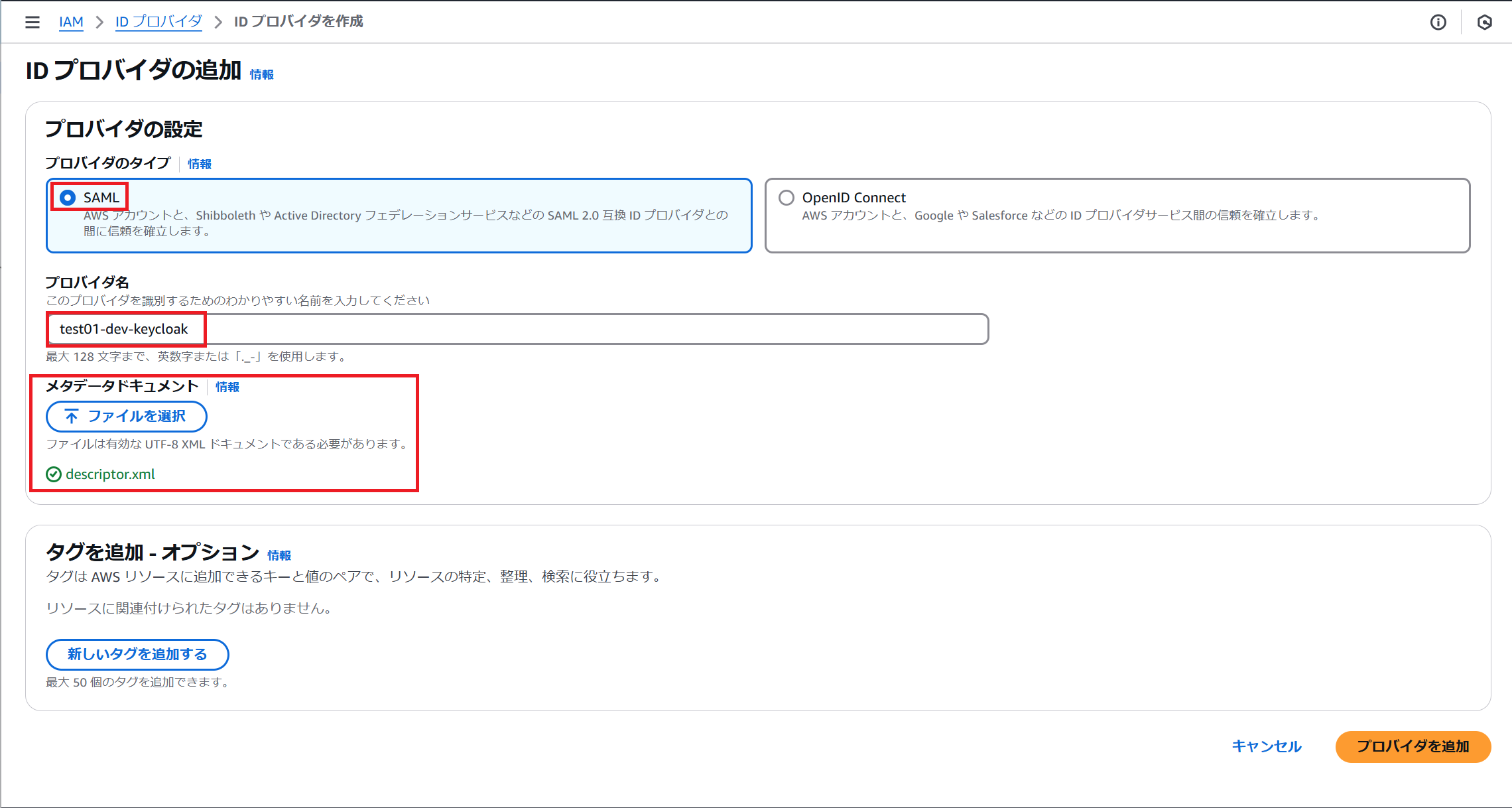Click the hexagon settings icon top right
This screenshot has width=1512, height=808.
[1484, 23]
